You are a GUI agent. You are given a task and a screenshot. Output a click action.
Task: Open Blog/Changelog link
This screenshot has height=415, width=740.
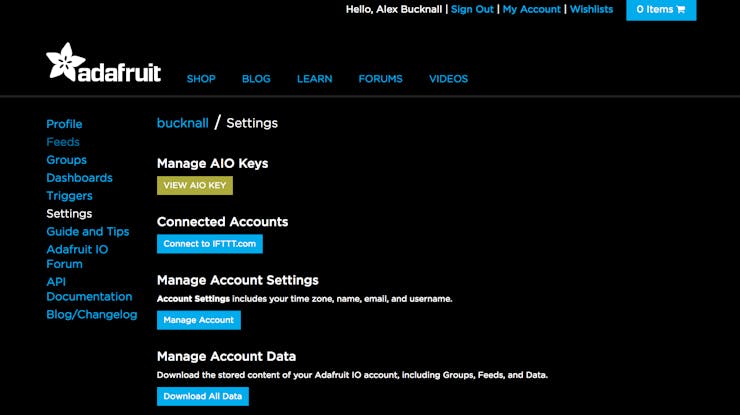[92, 315]
